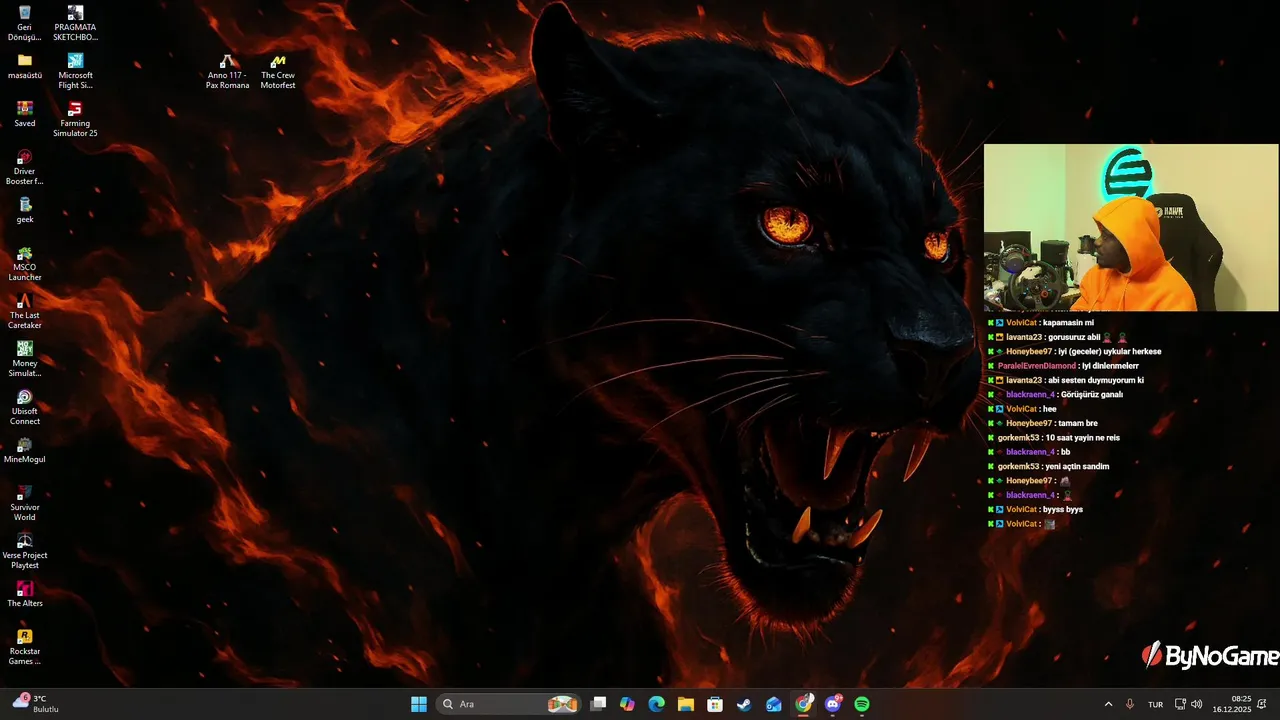The width and height of the screenshot is (1280, 720).
Task: Select the Survivor World desktop shortcut
Action: coord(25,503)
